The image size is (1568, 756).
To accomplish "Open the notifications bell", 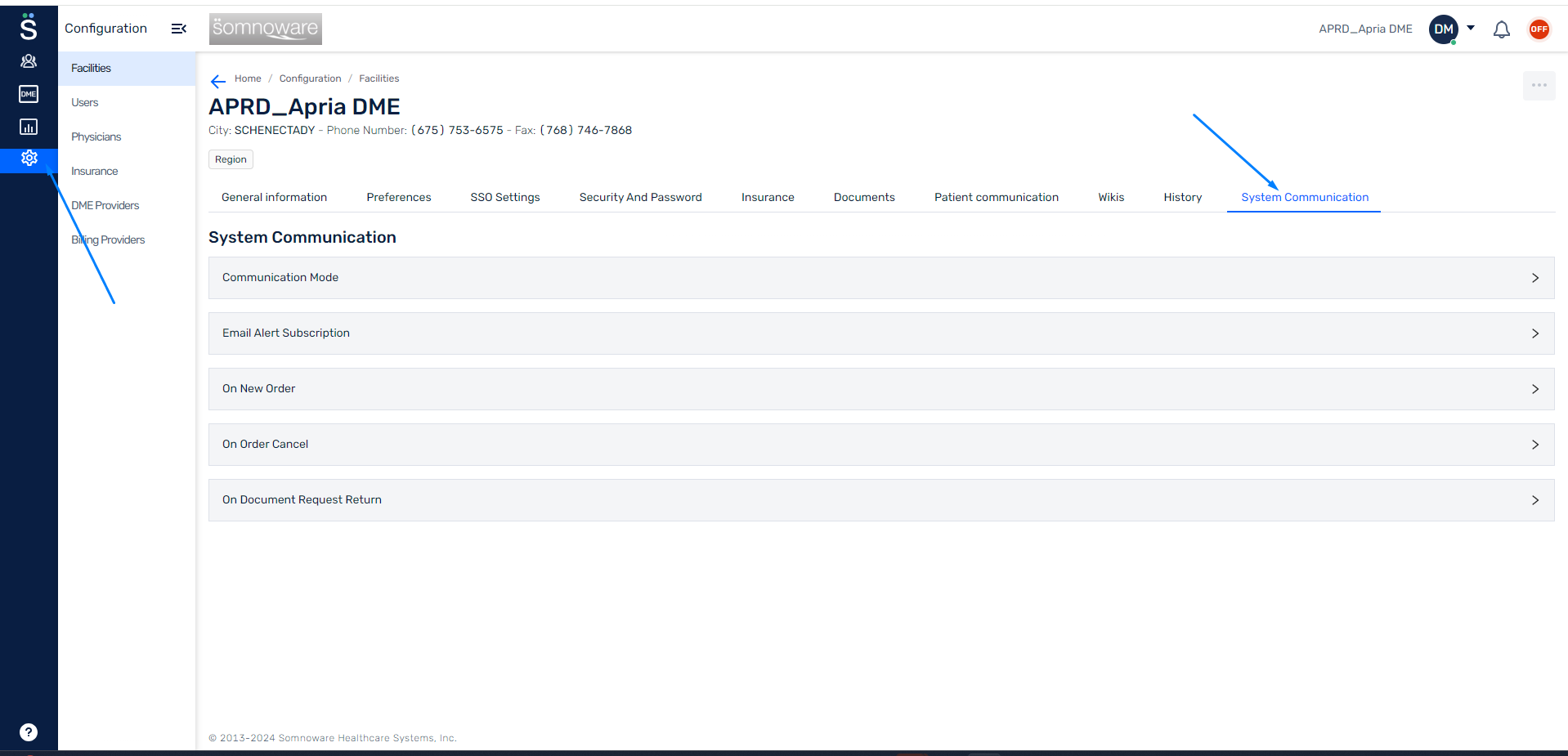I will (1502, 29).
